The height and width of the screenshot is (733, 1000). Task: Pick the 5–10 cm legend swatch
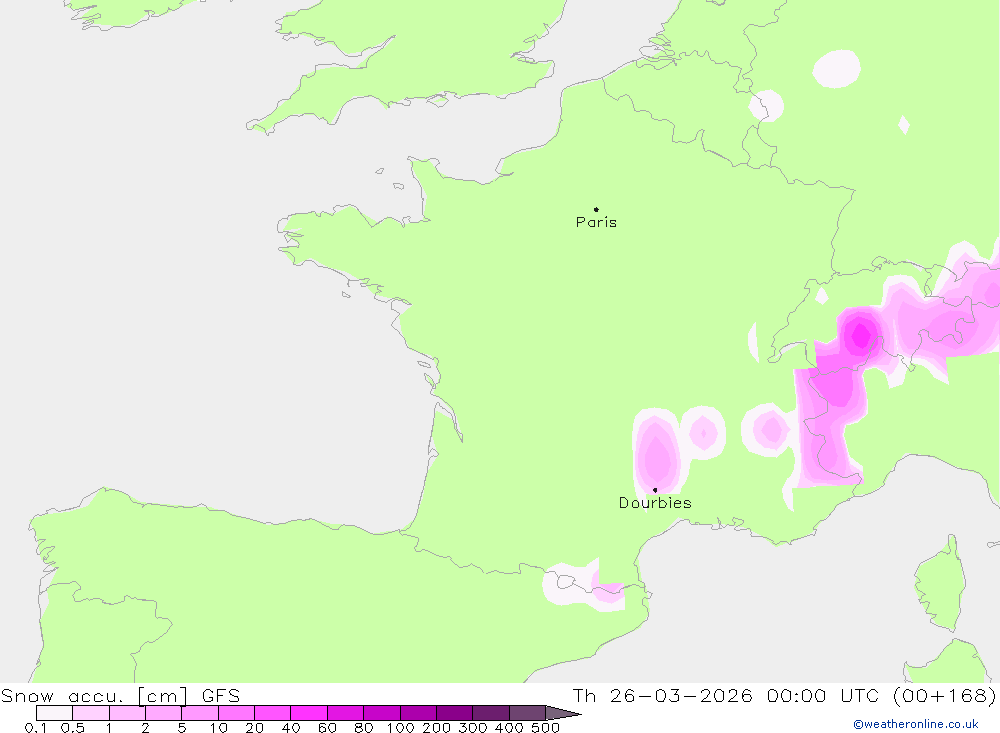tap(200, 713)
